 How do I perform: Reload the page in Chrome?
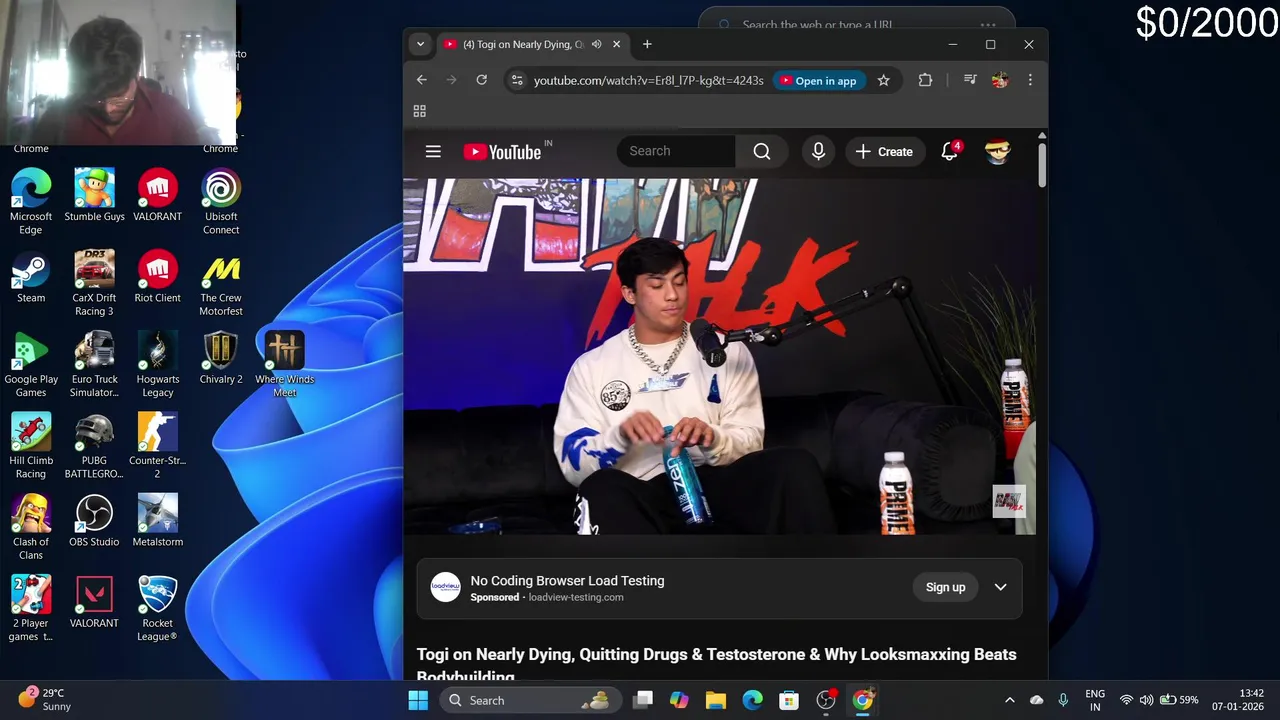point(481,80)
